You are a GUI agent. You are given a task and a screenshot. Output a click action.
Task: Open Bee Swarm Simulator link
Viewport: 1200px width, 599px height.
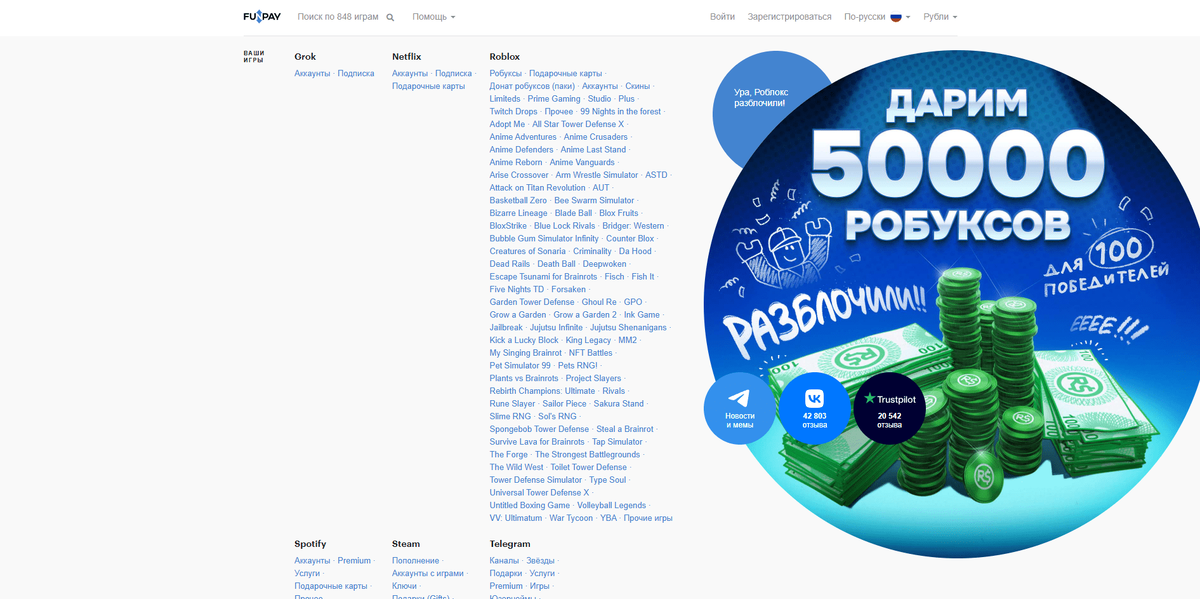coord(594,201)
